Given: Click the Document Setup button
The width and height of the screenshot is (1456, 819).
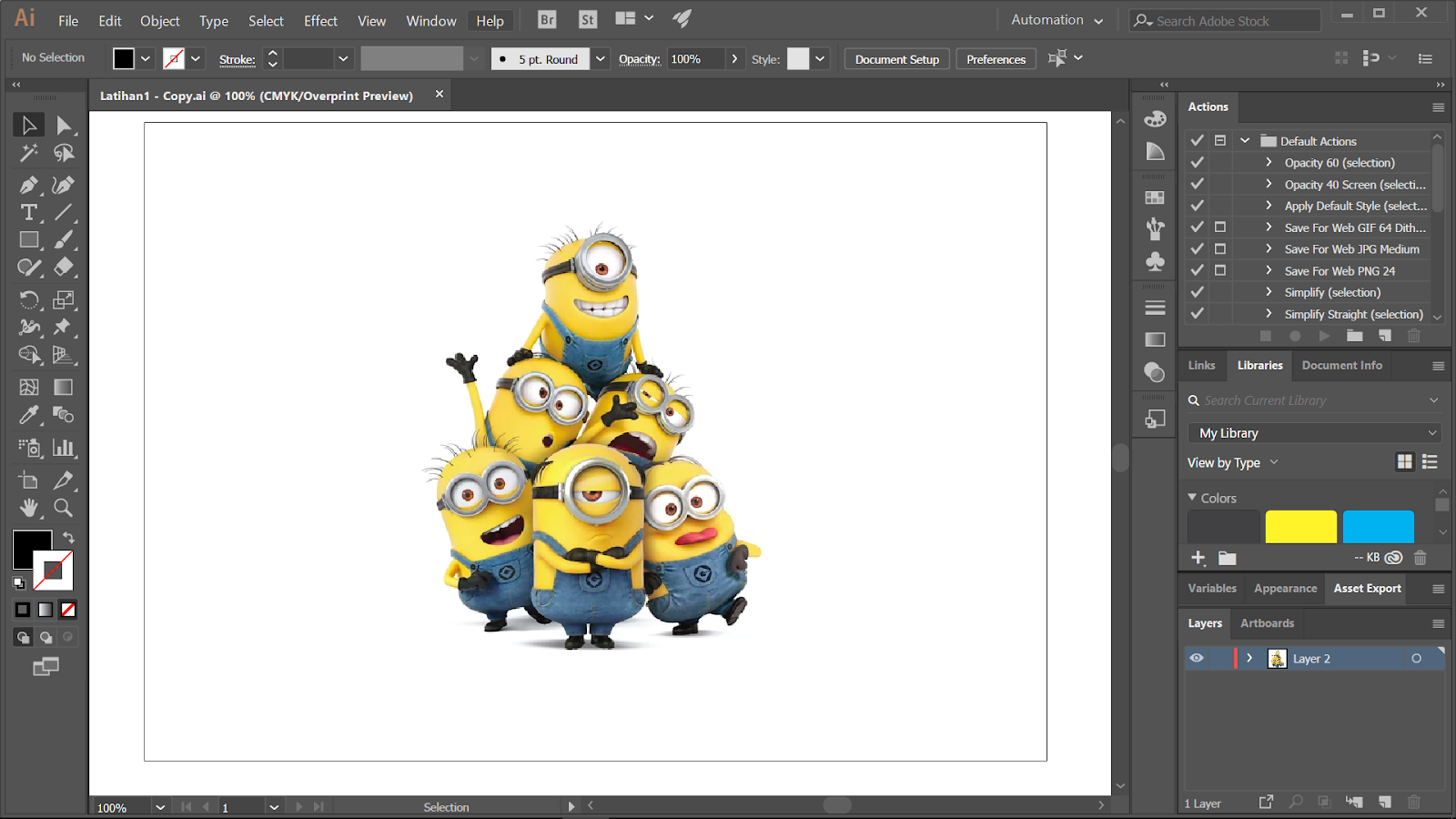Looking at the screenshot, I should [x=896, y=59].
